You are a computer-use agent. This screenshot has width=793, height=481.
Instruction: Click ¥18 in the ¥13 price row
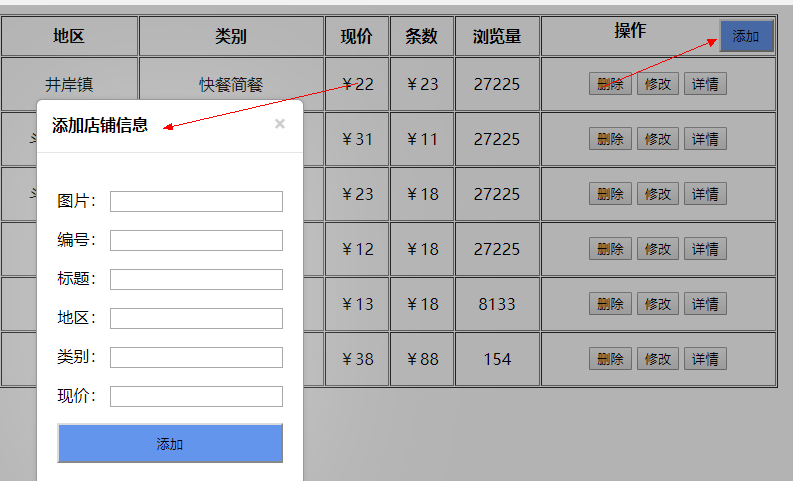[x=421, y=304]
